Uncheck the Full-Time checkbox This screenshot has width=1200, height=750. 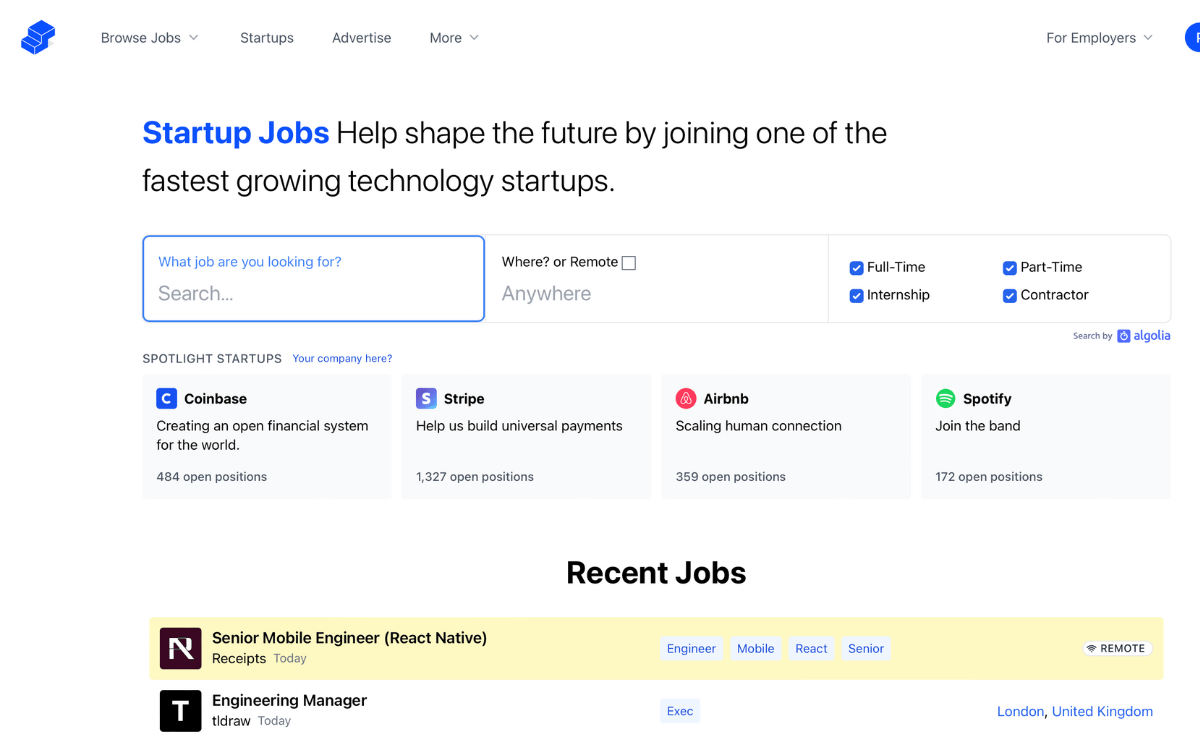[x=856, y=268]
